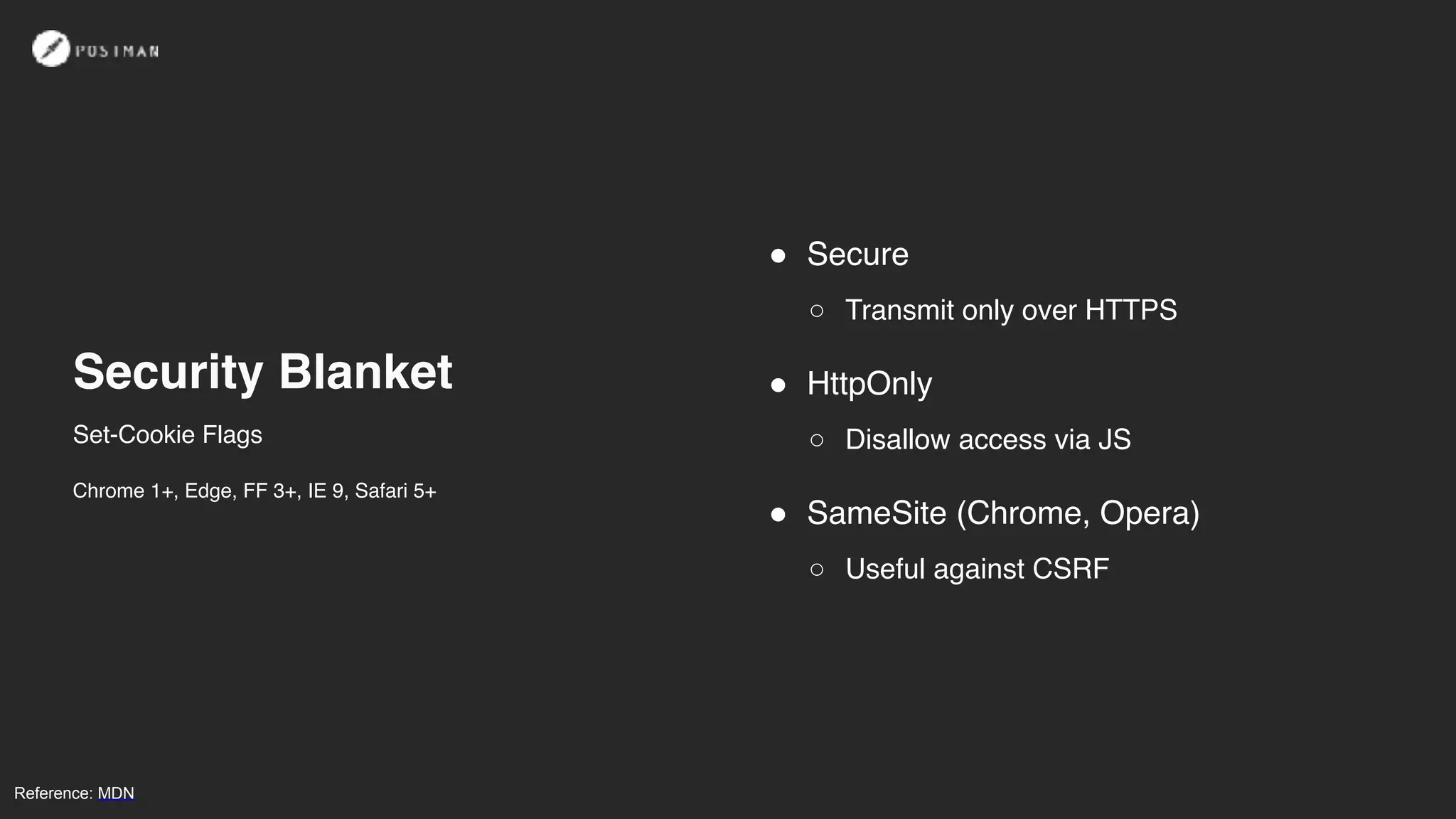Image resolution: width=1456 pixels, height=819 pixels.
Task: Click the solid bullet beside 'SameSite'
Action: point(778,514)
